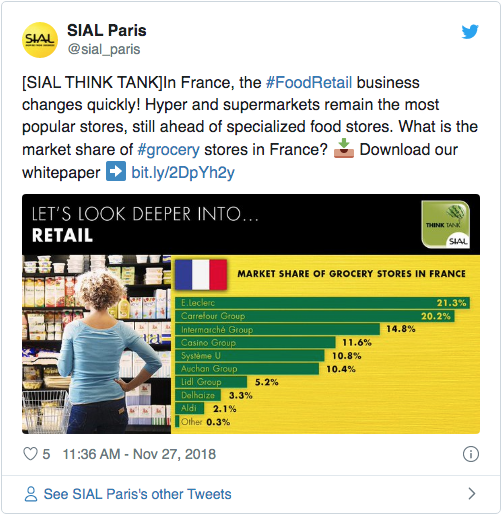Click the Twitter bird logo icon

click(x=470, y=32)
